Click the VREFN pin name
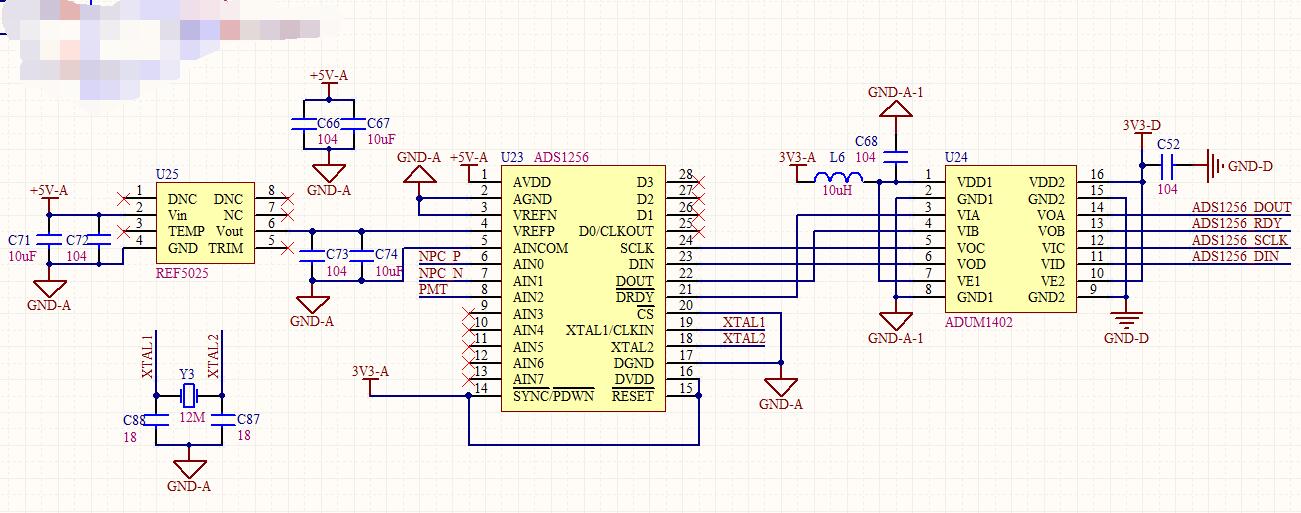Image resolution: width=1301 pixels, height=513 pixels. click(535, 215)
